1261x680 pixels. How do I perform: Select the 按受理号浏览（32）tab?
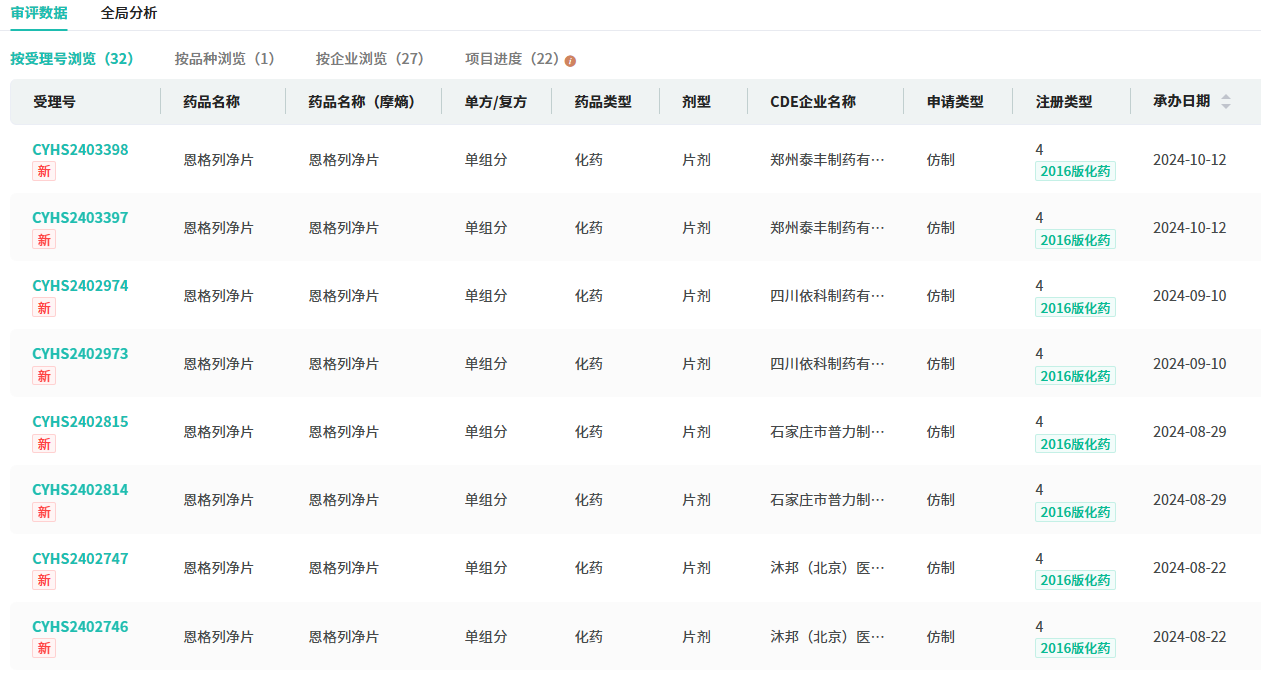click(x=72, y=59)
